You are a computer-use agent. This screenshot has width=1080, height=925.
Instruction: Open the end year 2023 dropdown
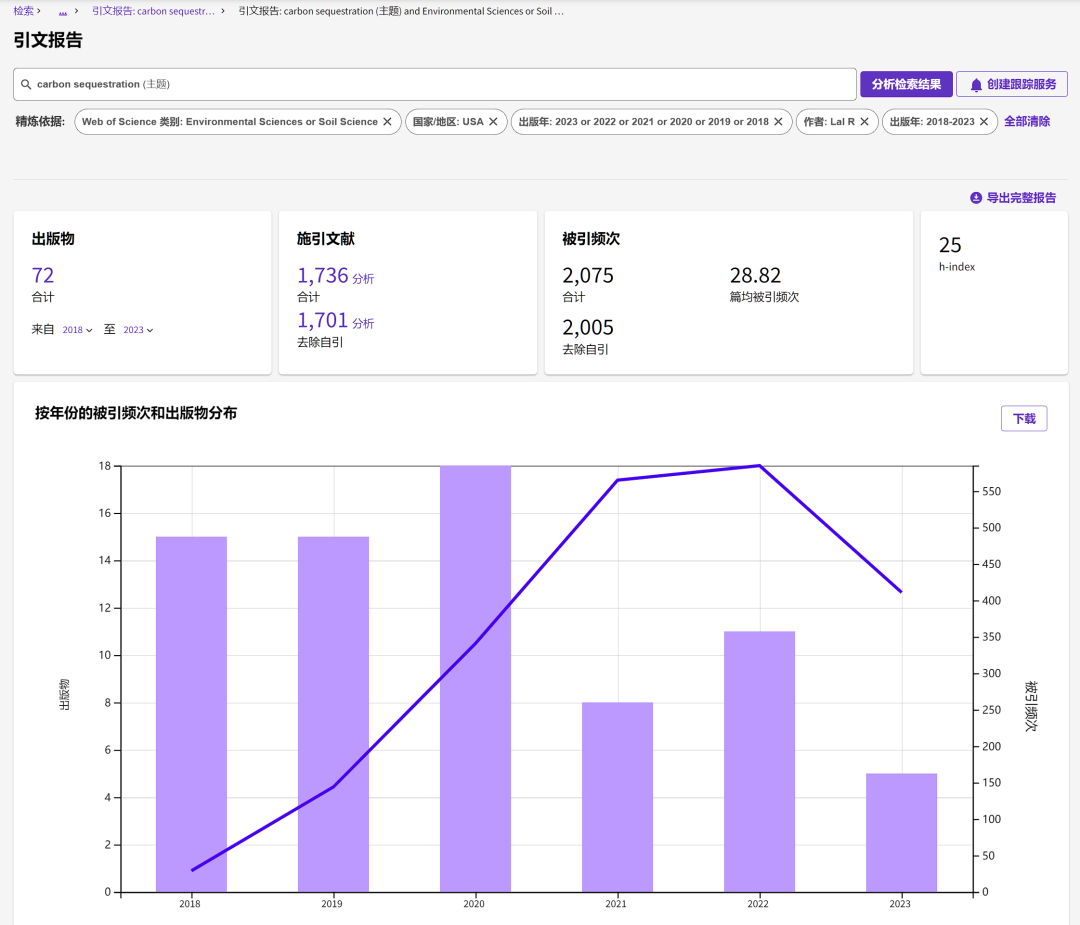pyautogui.click(x=138, y=330)
